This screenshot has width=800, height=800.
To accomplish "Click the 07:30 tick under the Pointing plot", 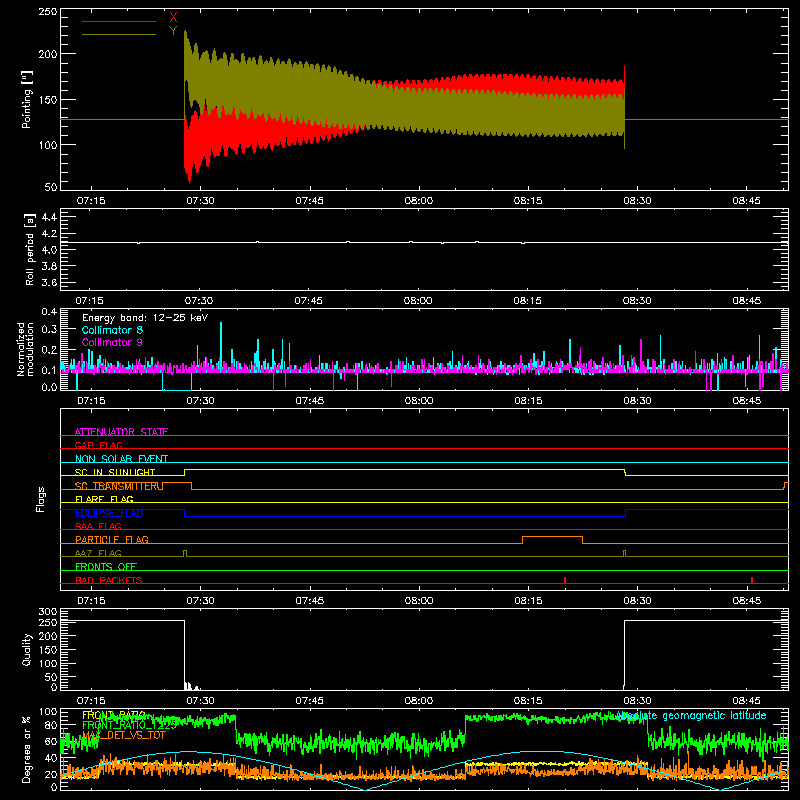I will [200, 201].
